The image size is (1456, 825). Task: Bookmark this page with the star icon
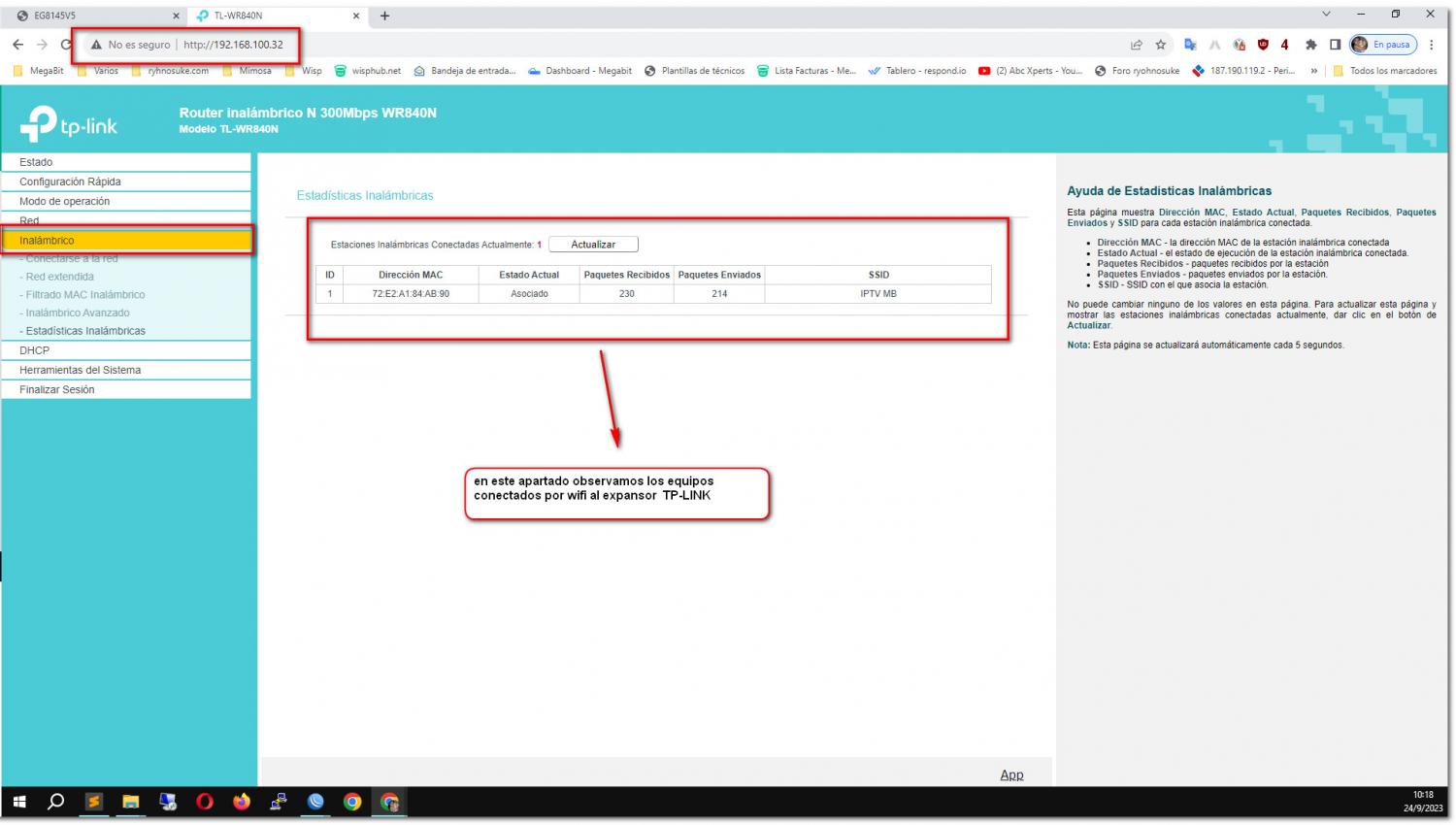point(1161,45)
